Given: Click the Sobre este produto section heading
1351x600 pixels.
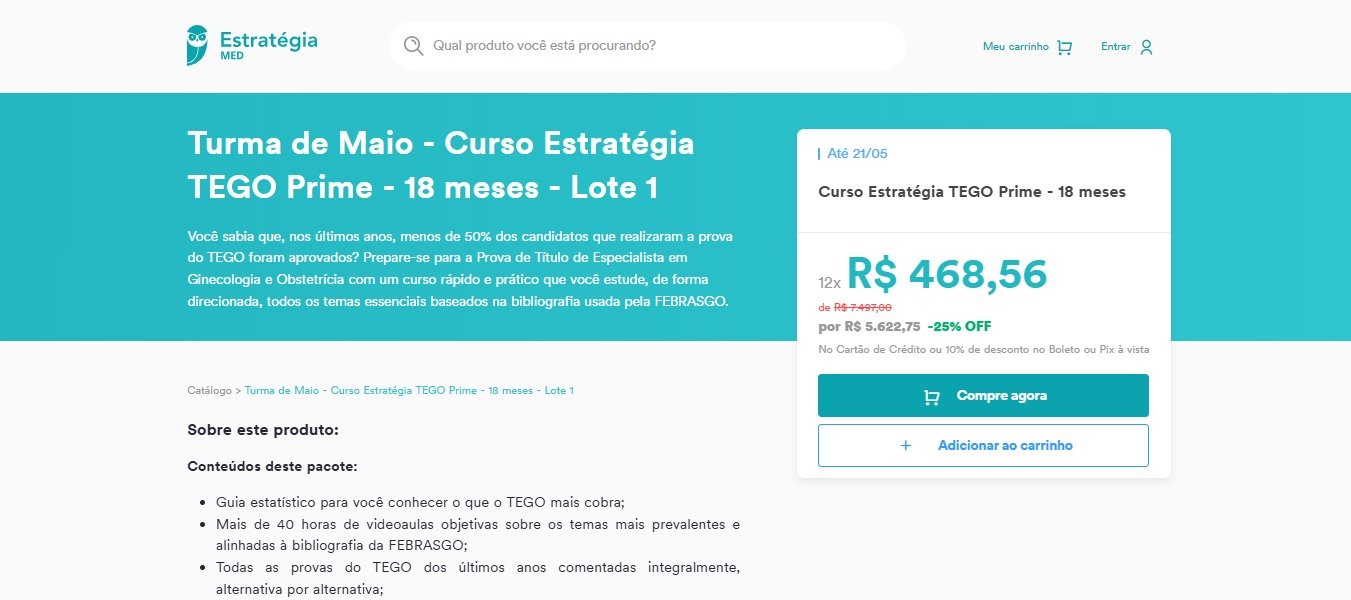Looking at the screenshot, I should pyautogui.click(x=263, y=430).
